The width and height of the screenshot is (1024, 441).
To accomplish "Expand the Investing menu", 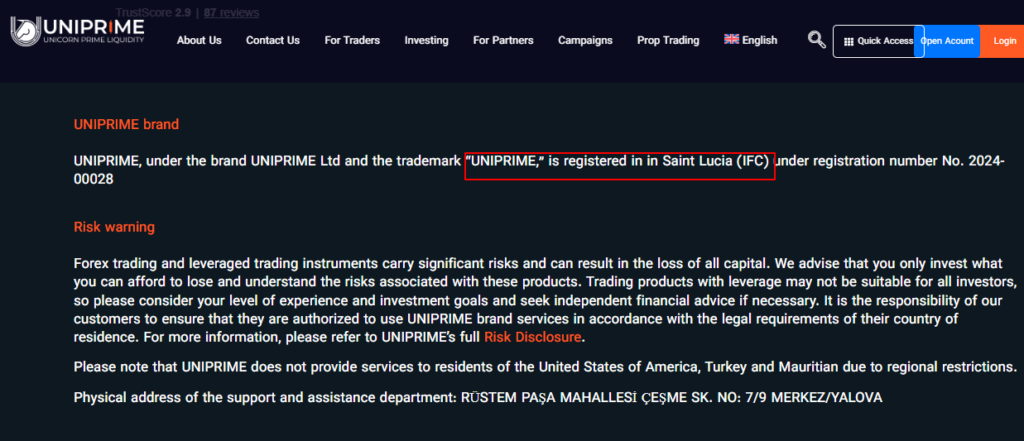I will pyautogui.click(x=426, y=40).
